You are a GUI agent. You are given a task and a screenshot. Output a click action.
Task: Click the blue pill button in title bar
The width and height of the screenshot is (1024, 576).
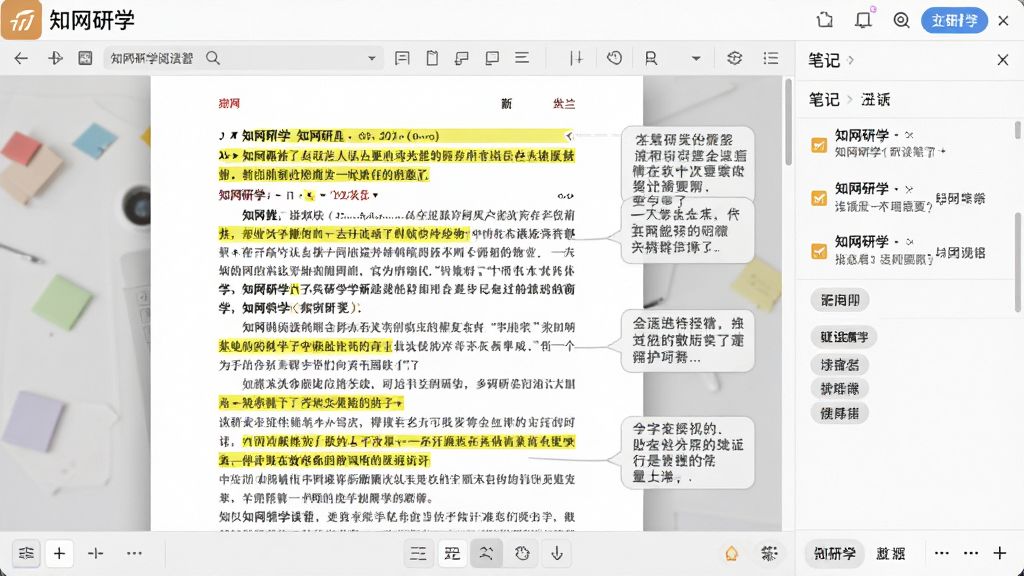click(x=954, y=20)
